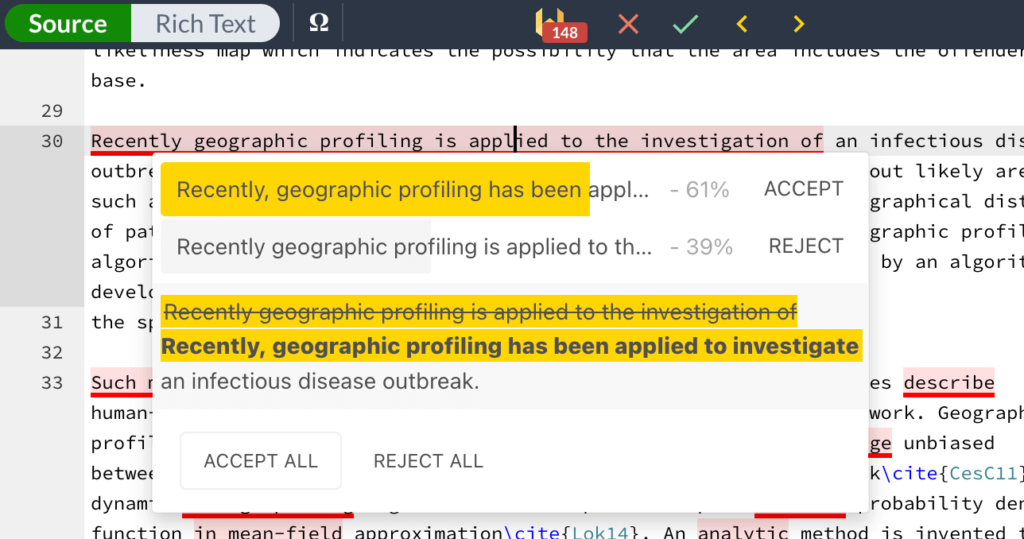
Task: Click ACCEPT for the 61% suggestion
Action: point(804,189)
